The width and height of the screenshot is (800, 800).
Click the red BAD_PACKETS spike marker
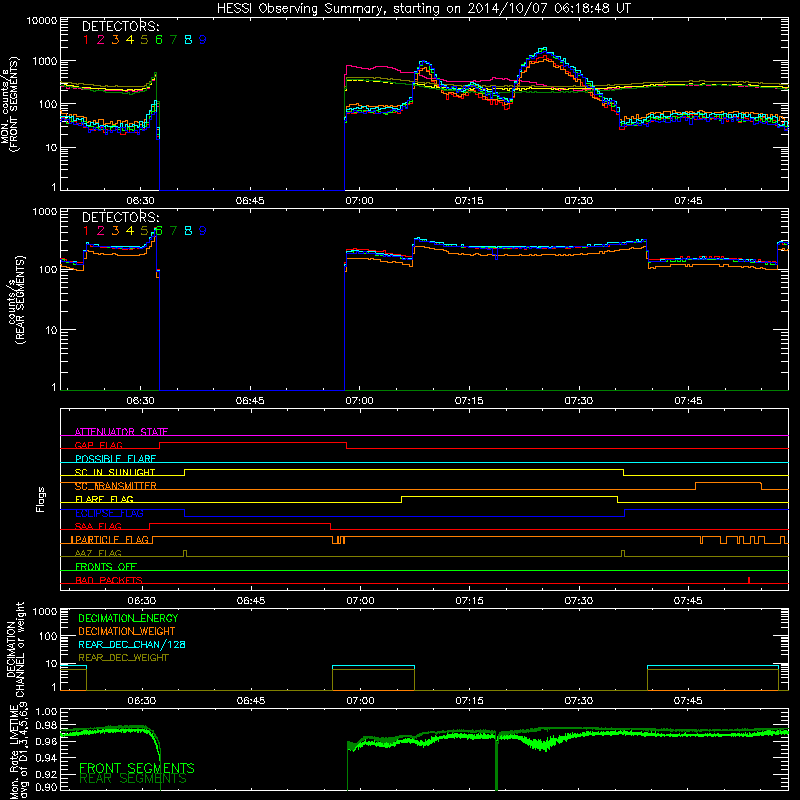[748, 580]
